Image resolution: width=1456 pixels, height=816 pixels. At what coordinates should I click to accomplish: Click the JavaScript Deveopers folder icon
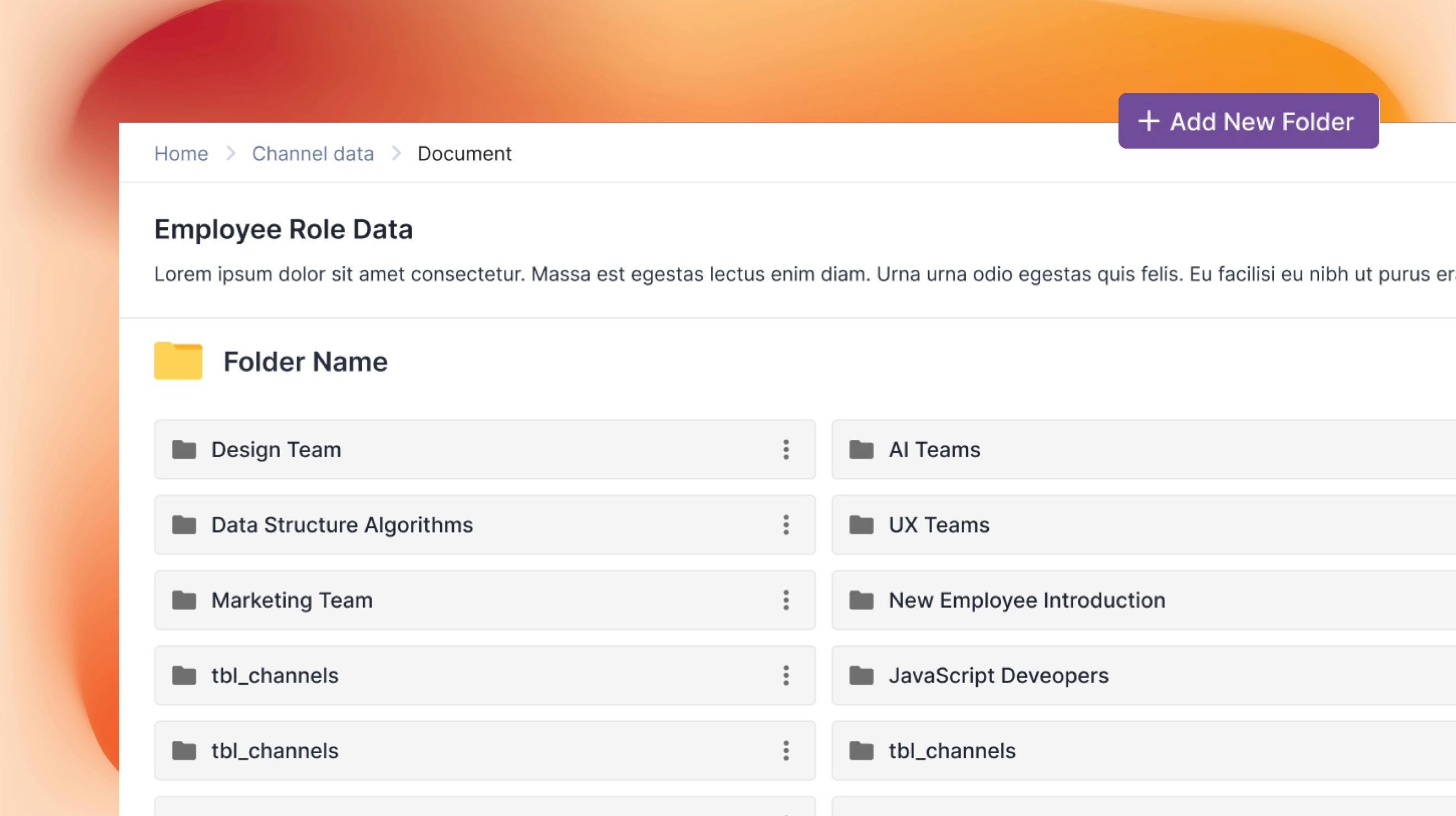pos(861,675)
